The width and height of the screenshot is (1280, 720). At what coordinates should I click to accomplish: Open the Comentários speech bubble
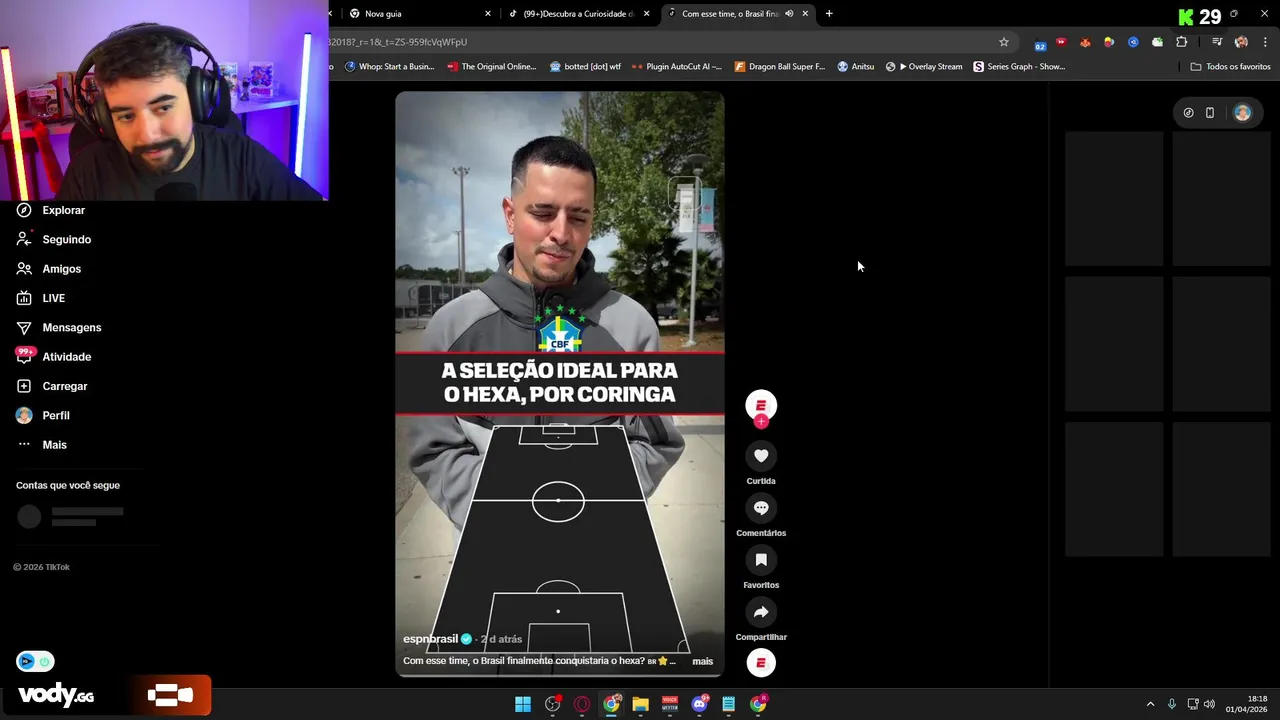(x=761, y=508)
